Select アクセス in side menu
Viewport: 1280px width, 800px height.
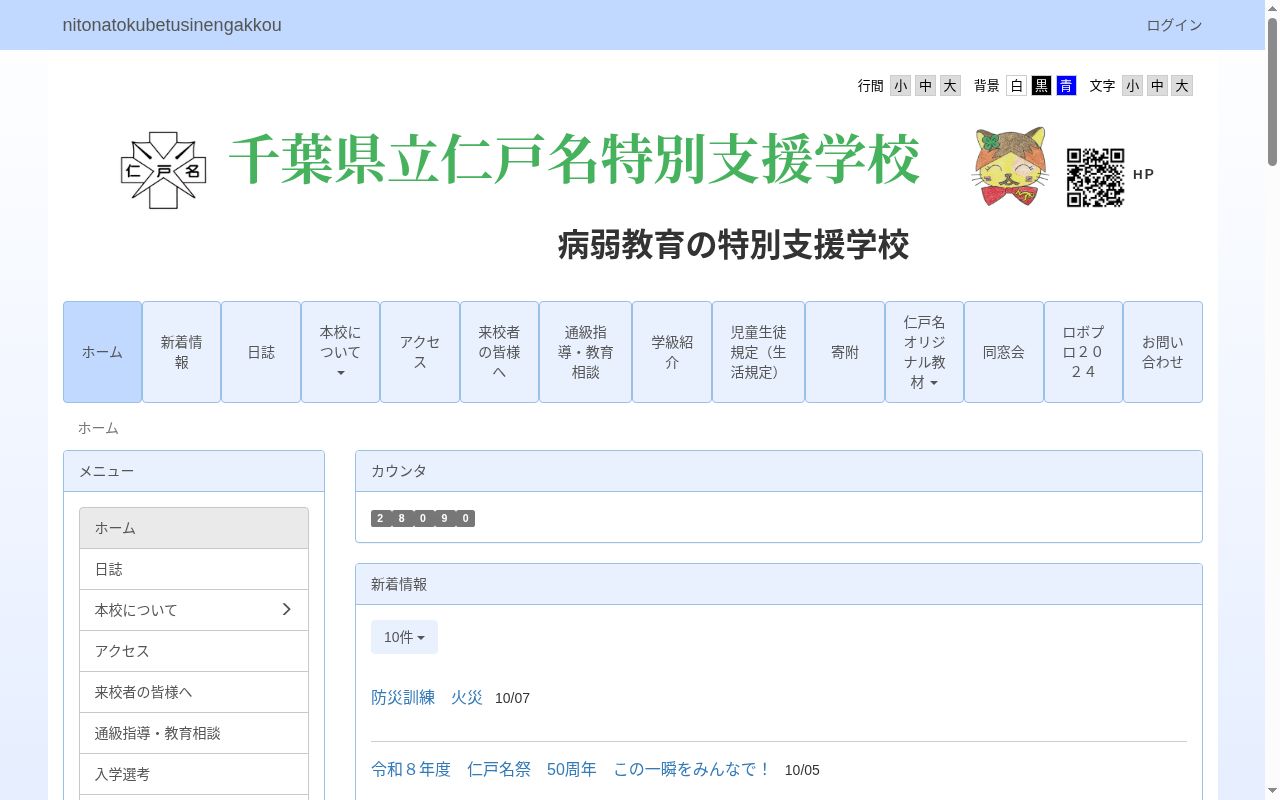point(194,651)
